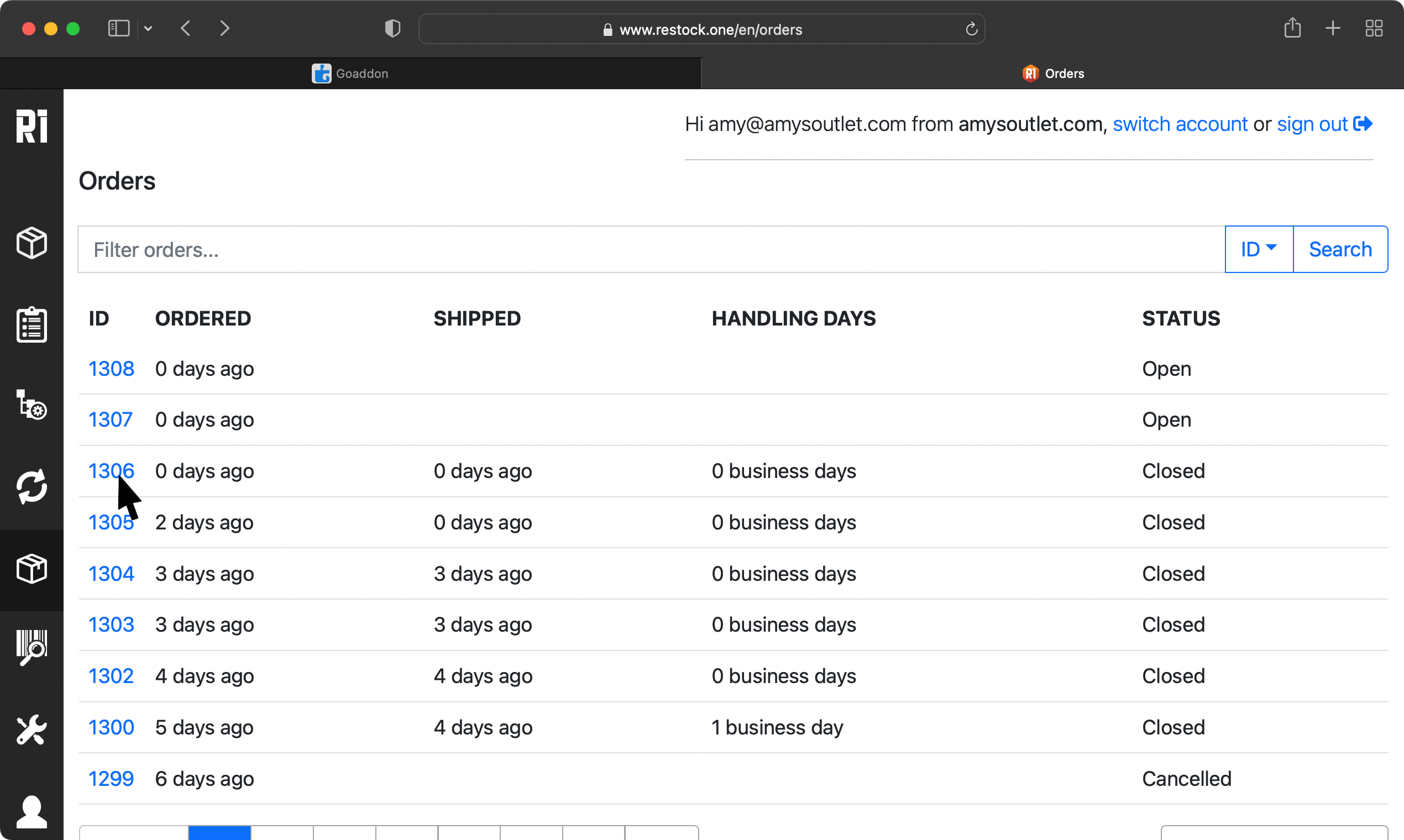Image resolution: width=1404 pixels, height=840 pixels.
Task: Open the clipboard list icon in sidebar
Action: click(x=32, y=324)
